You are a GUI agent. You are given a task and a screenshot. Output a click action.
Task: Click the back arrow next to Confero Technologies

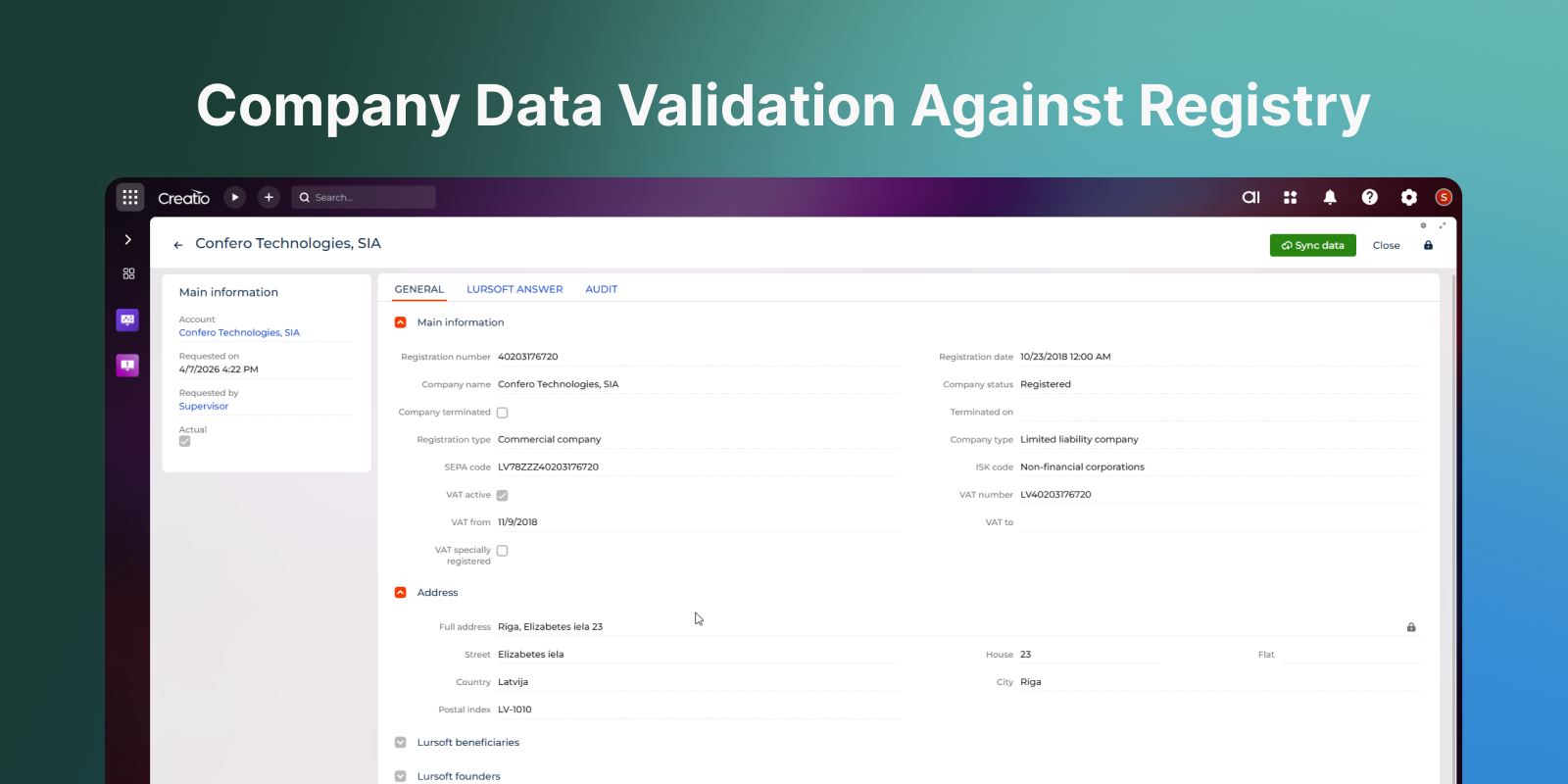click(x=178, y=245)
